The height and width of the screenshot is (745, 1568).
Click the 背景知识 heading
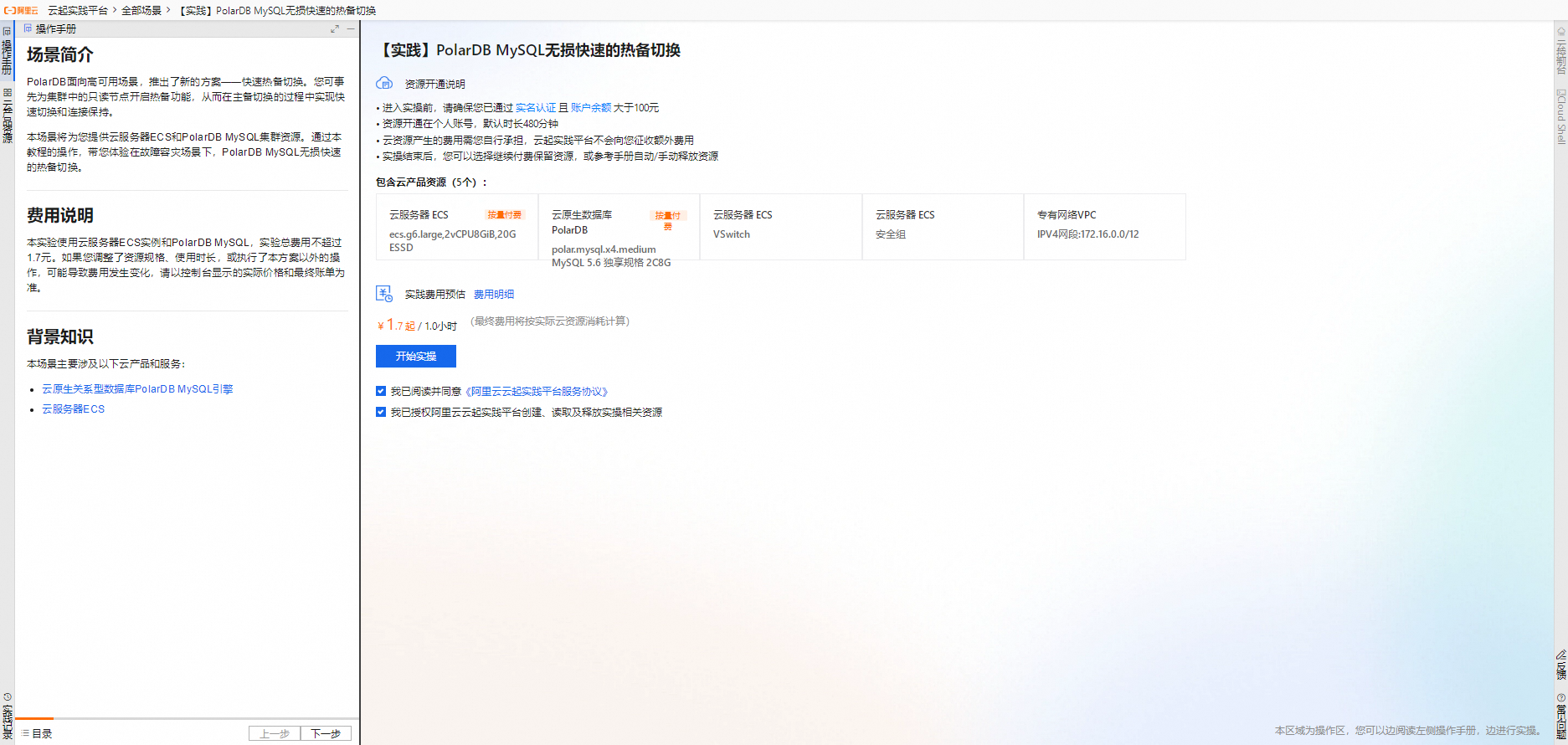[x=60, y=337]
